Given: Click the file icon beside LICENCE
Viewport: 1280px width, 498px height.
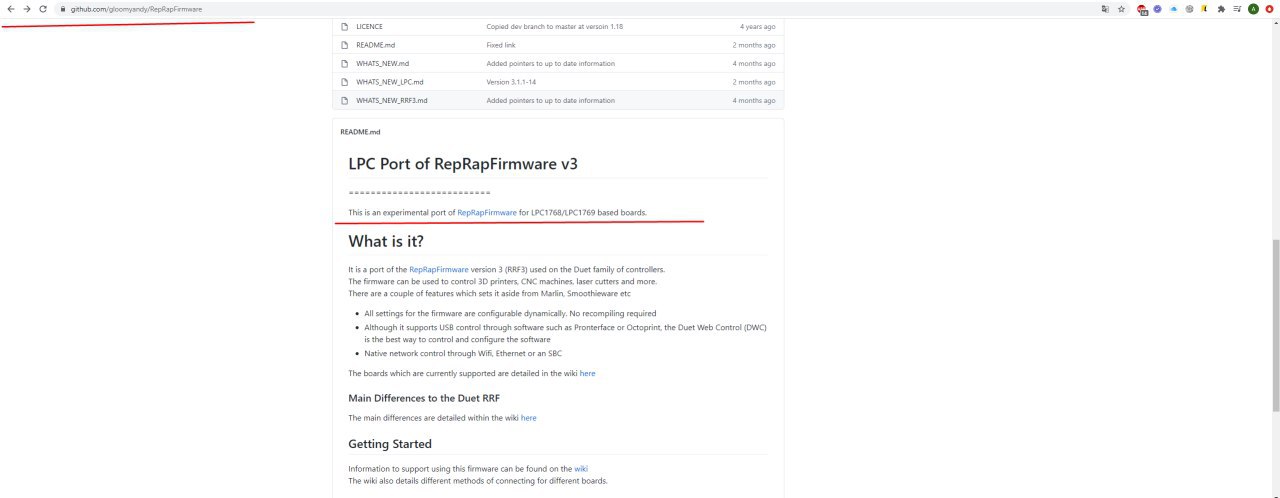Looking at the screenshot, I should [x=344, y=26].
